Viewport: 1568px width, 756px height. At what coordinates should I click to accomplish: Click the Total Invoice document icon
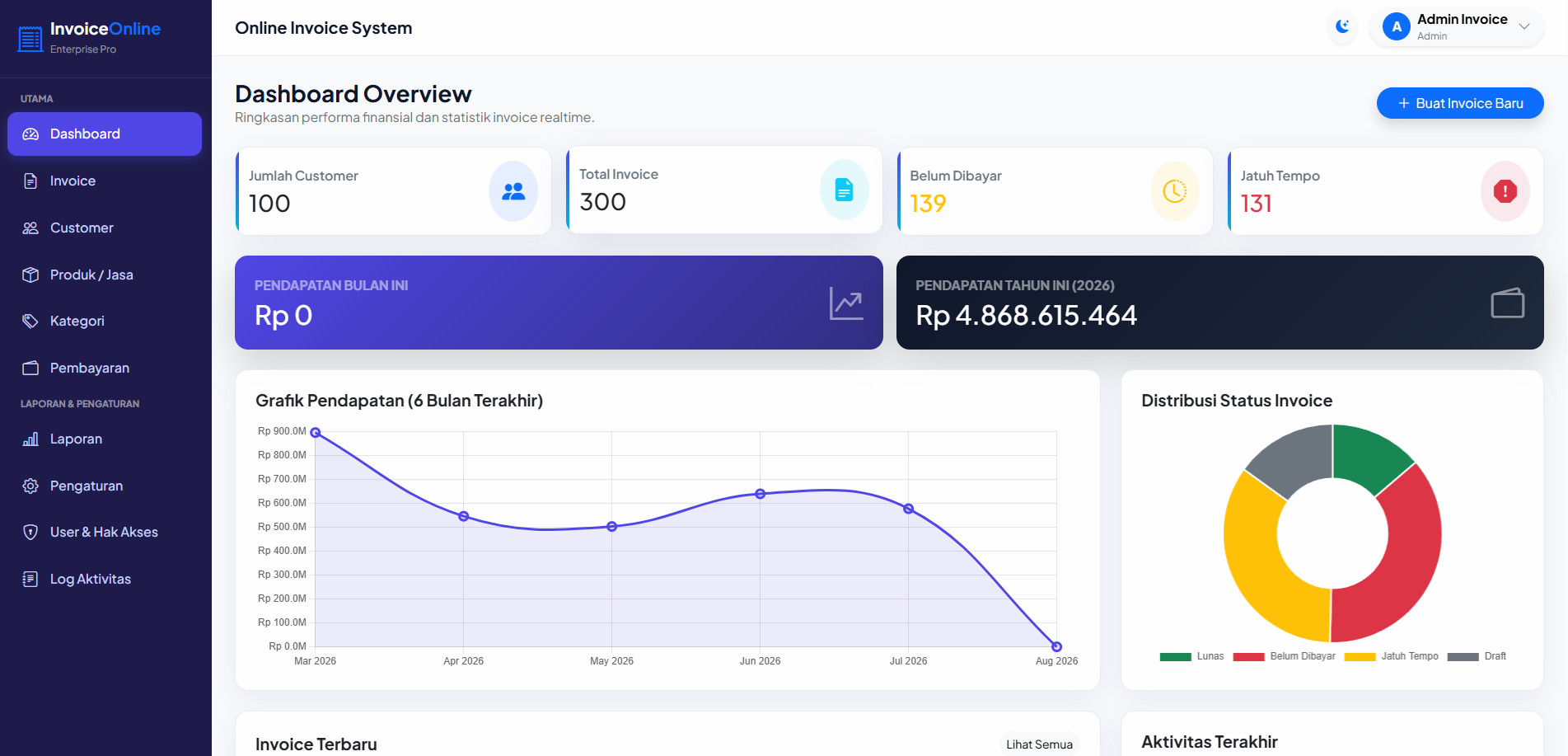(844, 190)
